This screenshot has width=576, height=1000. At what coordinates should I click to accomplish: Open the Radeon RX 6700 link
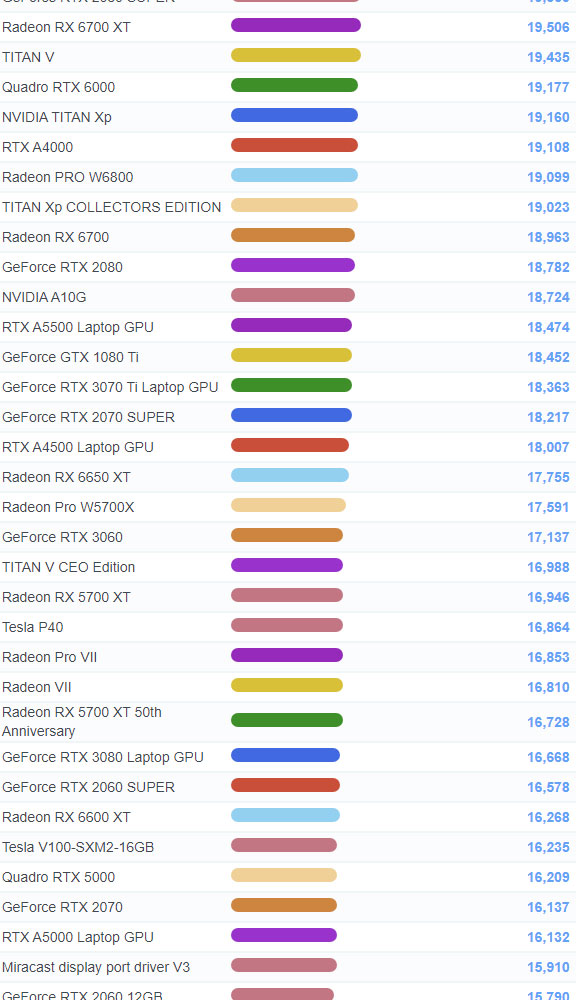click(x=55, y=237)
